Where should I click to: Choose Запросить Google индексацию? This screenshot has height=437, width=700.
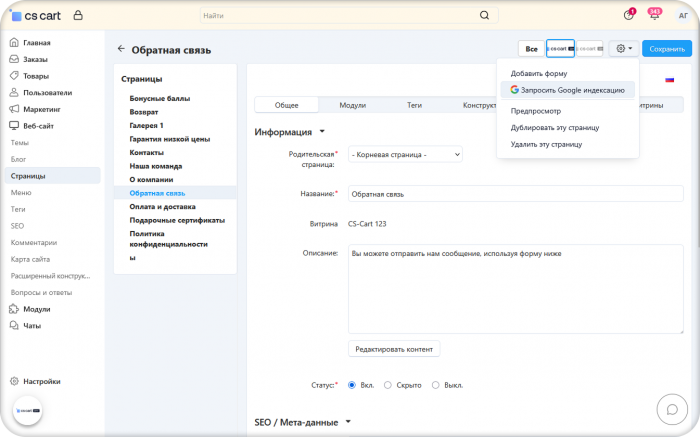click(x=568, y=90)
